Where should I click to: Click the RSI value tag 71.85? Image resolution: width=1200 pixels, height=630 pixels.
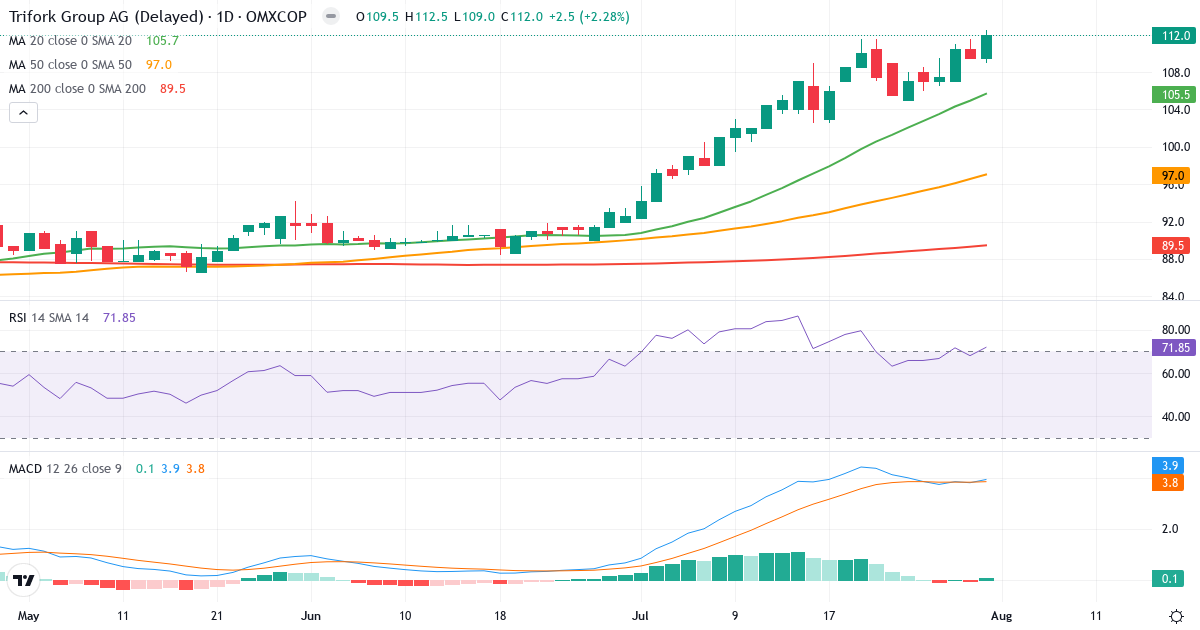(1173, 348)
